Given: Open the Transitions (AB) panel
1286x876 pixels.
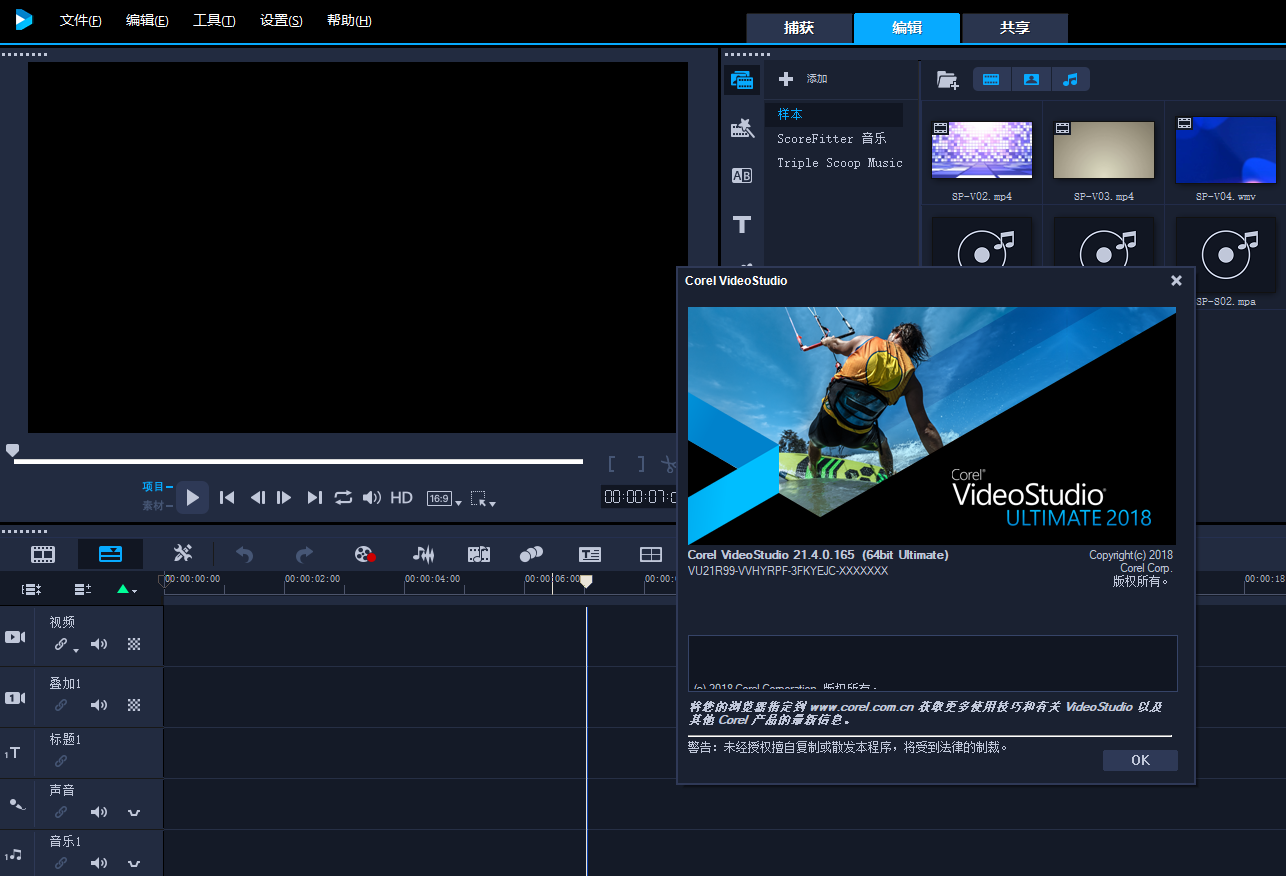Looking at the screenshot, I should tap(742, 176).
